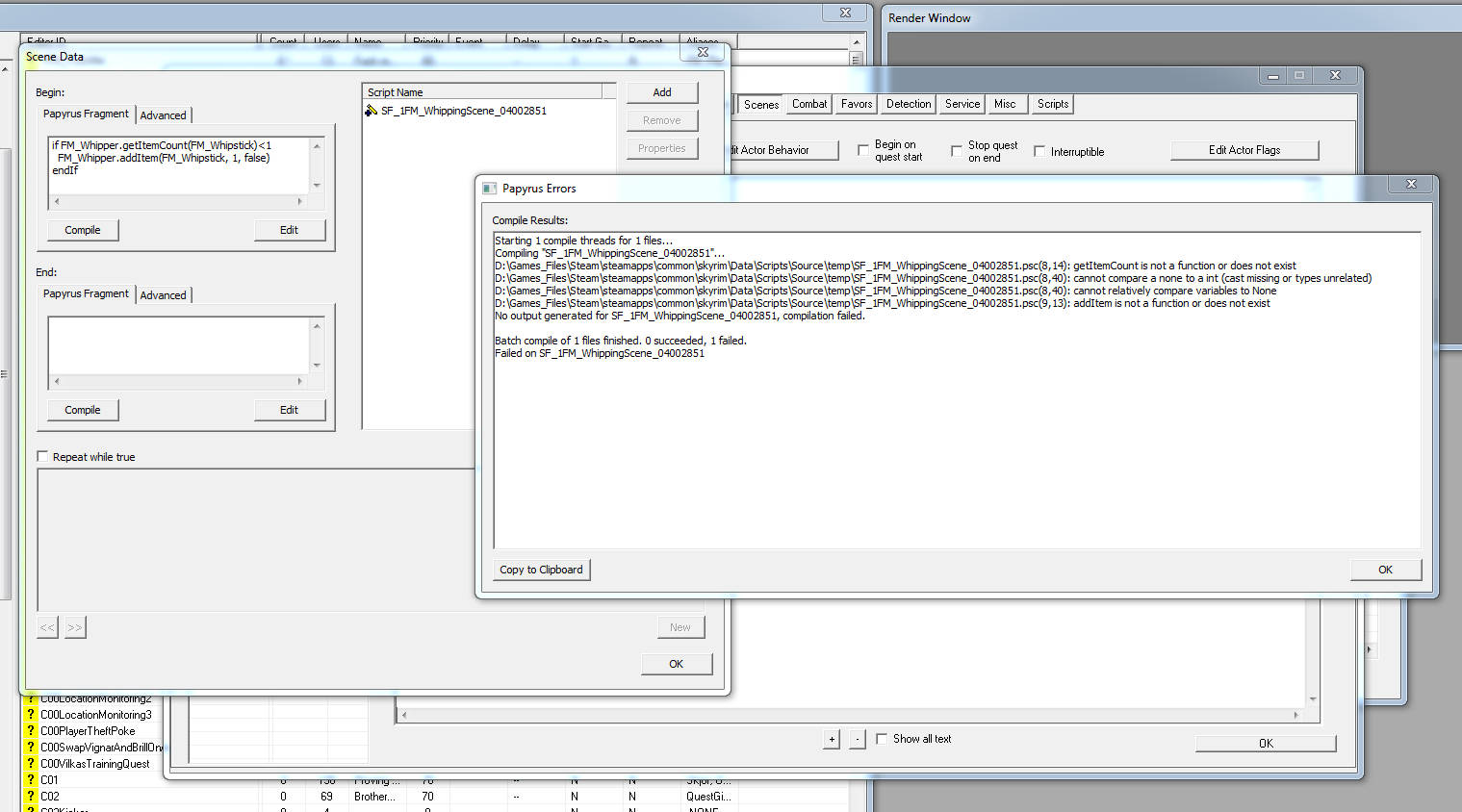Enable the Show all text checkbox
The width and height of the screenshot is (1462, 812).
[882, 739]
